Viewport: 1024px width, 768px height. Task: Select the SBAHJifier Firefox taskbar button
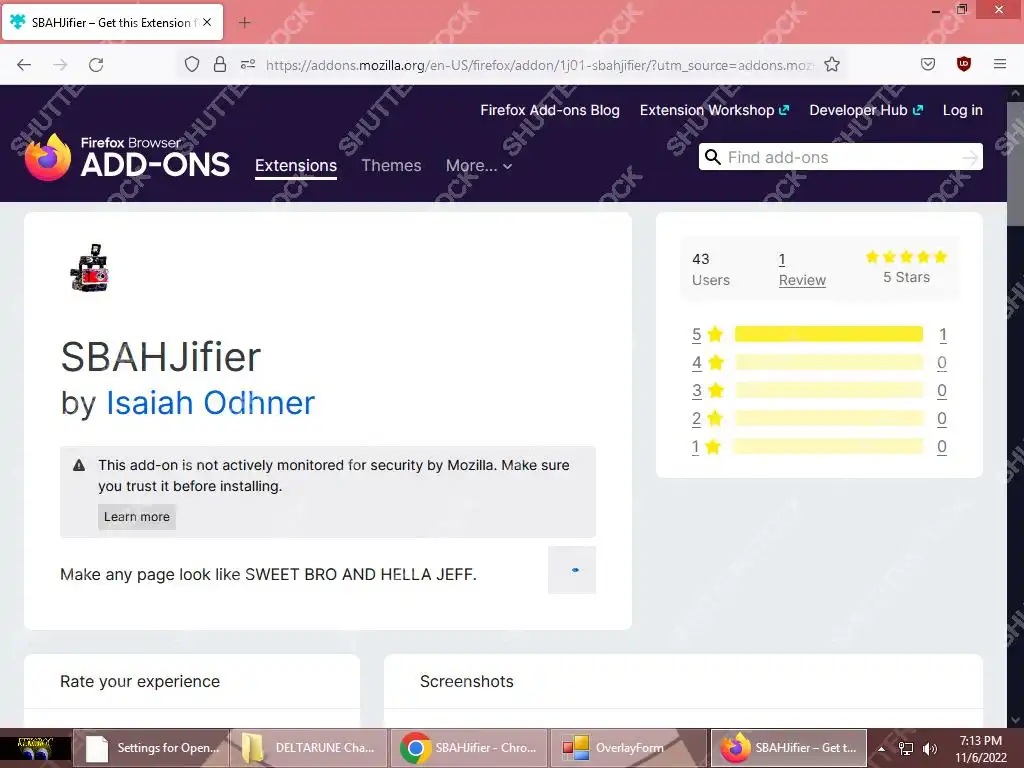[788, 748]
